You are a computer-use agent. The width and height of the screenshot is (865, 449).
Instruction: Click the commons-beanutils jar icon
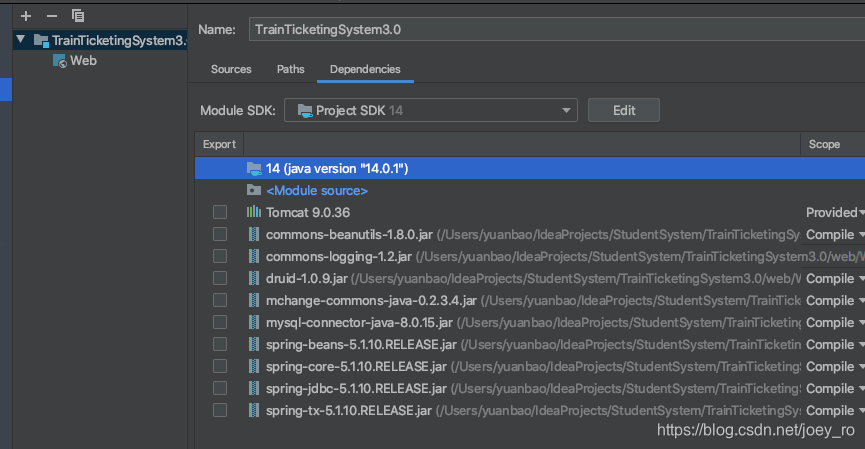pos(254,234)
